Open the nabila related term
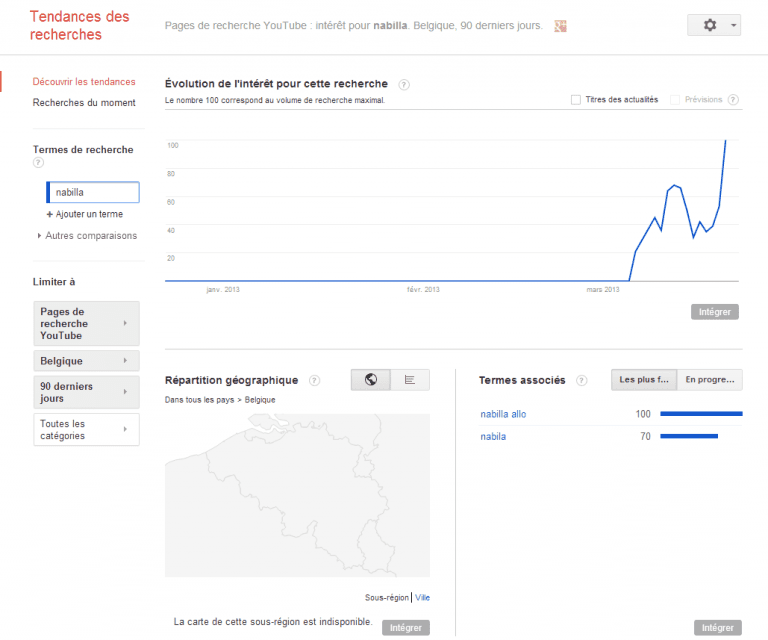Viewport: 768px width, 640px height. click(x=493, y=437)
